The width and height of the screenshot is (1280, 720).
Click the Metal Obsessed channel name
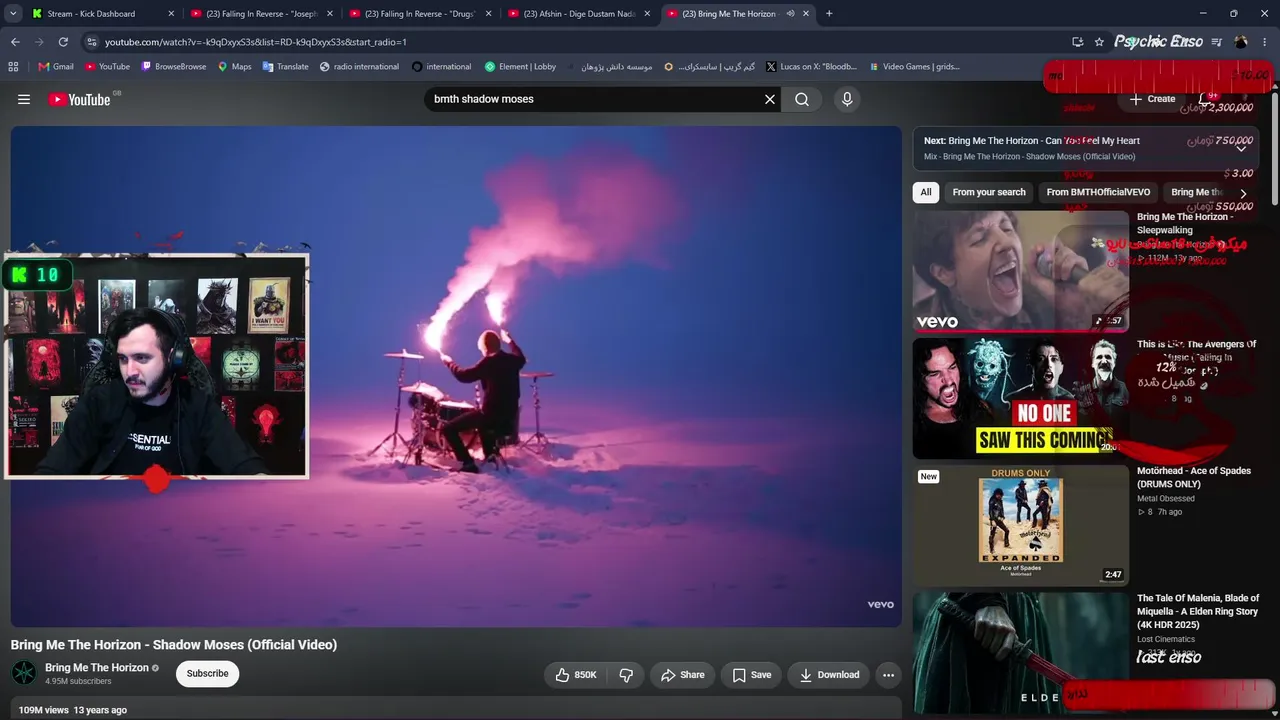pos(1166,498)
